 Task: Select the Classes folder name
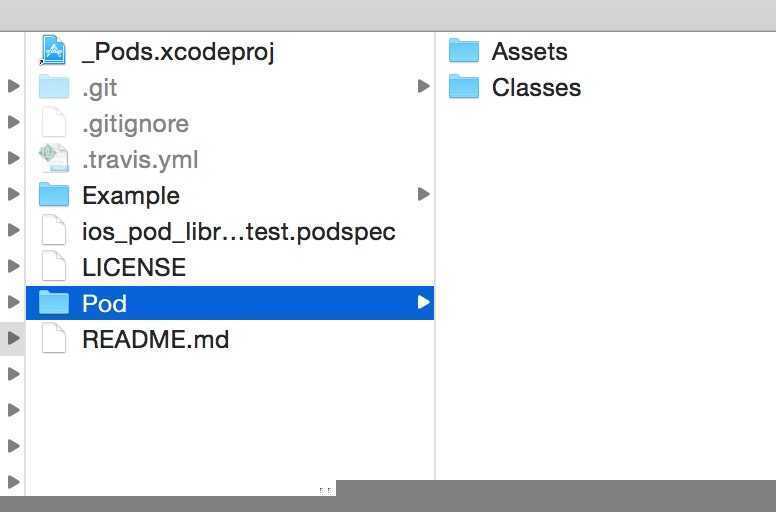536,88
